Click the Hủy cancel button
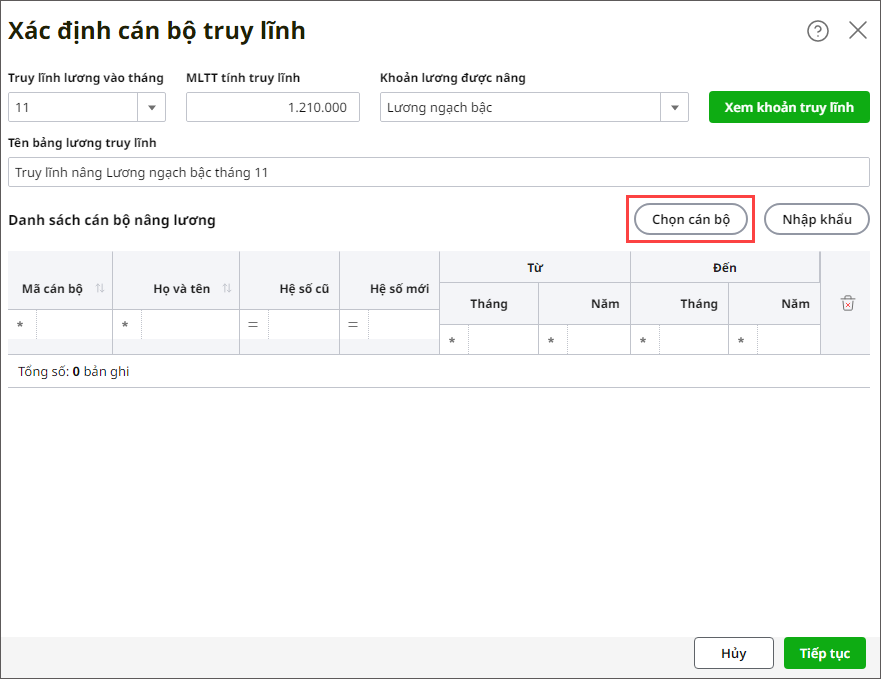This screenshot has width=881, height=679. tap(734, 653)
